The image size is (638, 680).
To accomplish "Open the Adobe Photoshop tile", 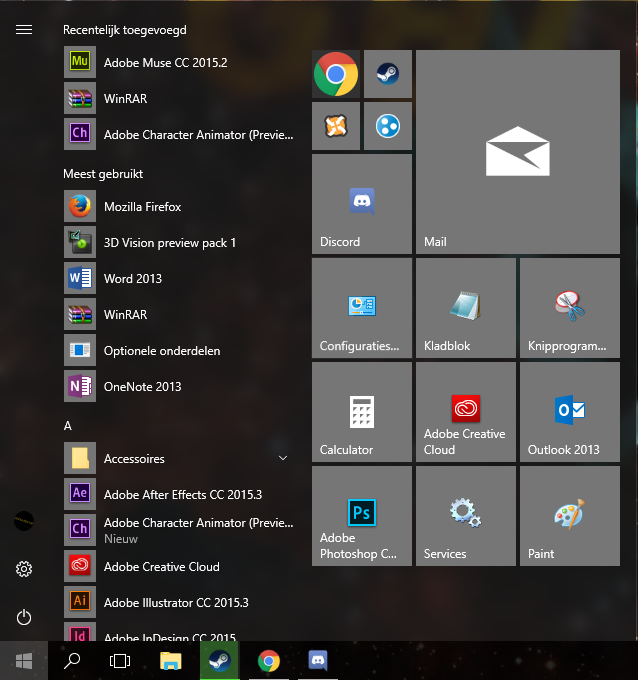I will click(x=362, y=516).
